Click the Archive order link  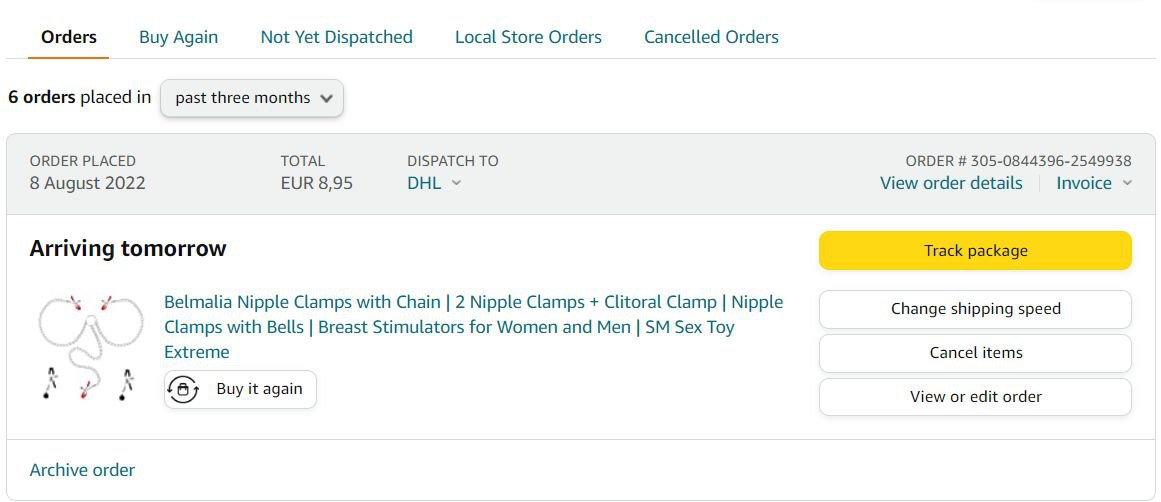[x=82, y=470]
